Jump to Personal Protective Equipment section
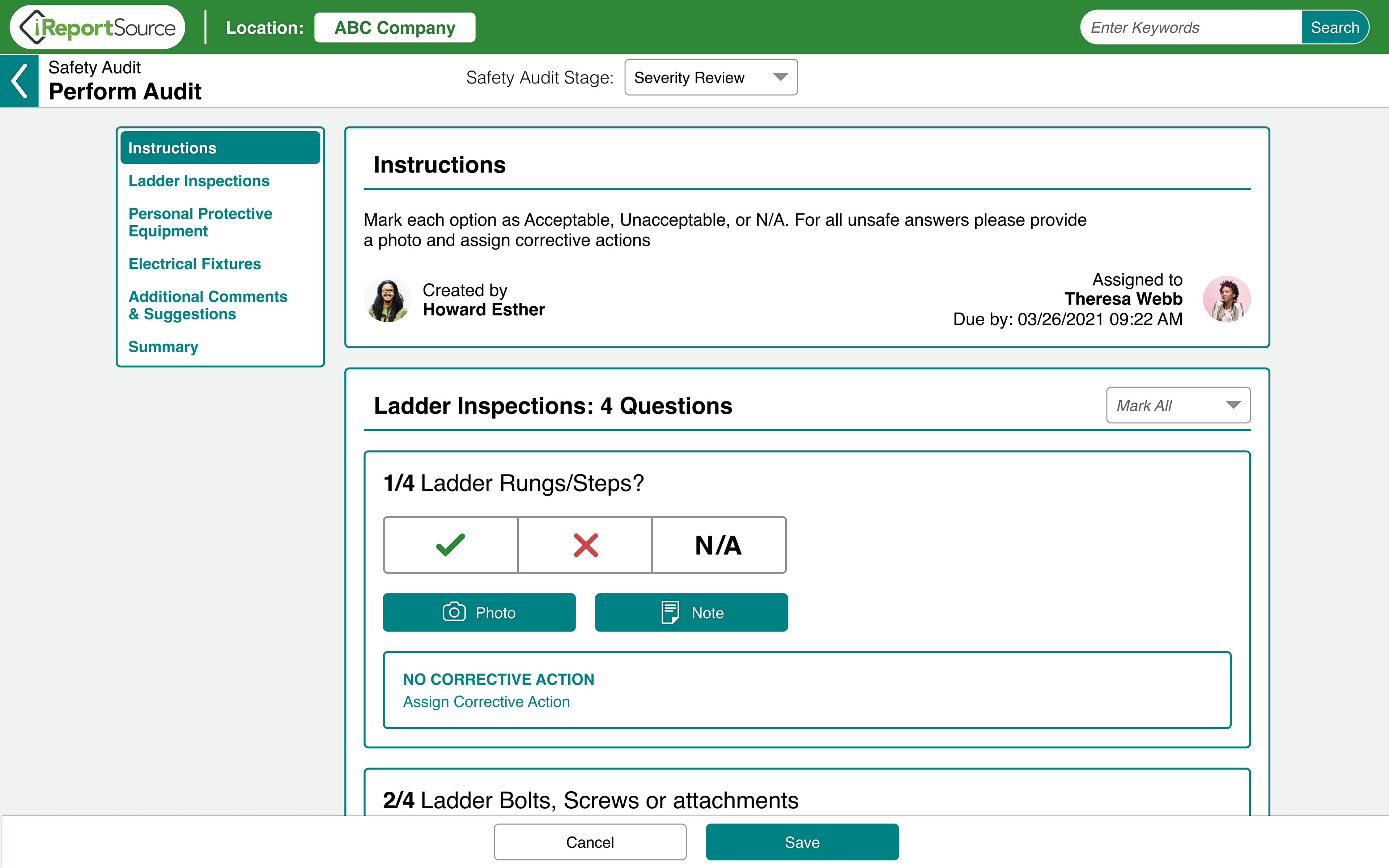1389x868 pixels. pos(200,222)
